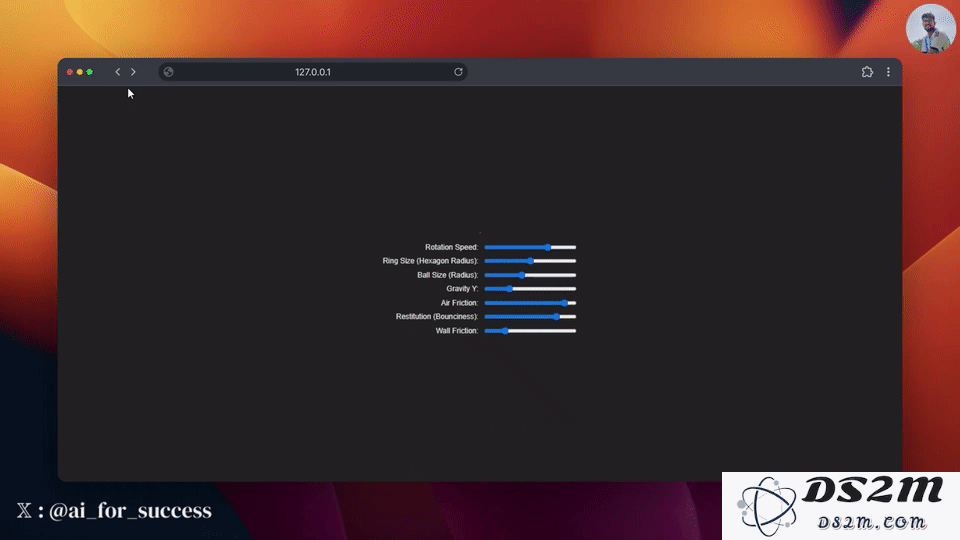This screenshot has width=960, height=540.
Task: Click the 127.0.0.1 address bar
Action: (313, 72)
